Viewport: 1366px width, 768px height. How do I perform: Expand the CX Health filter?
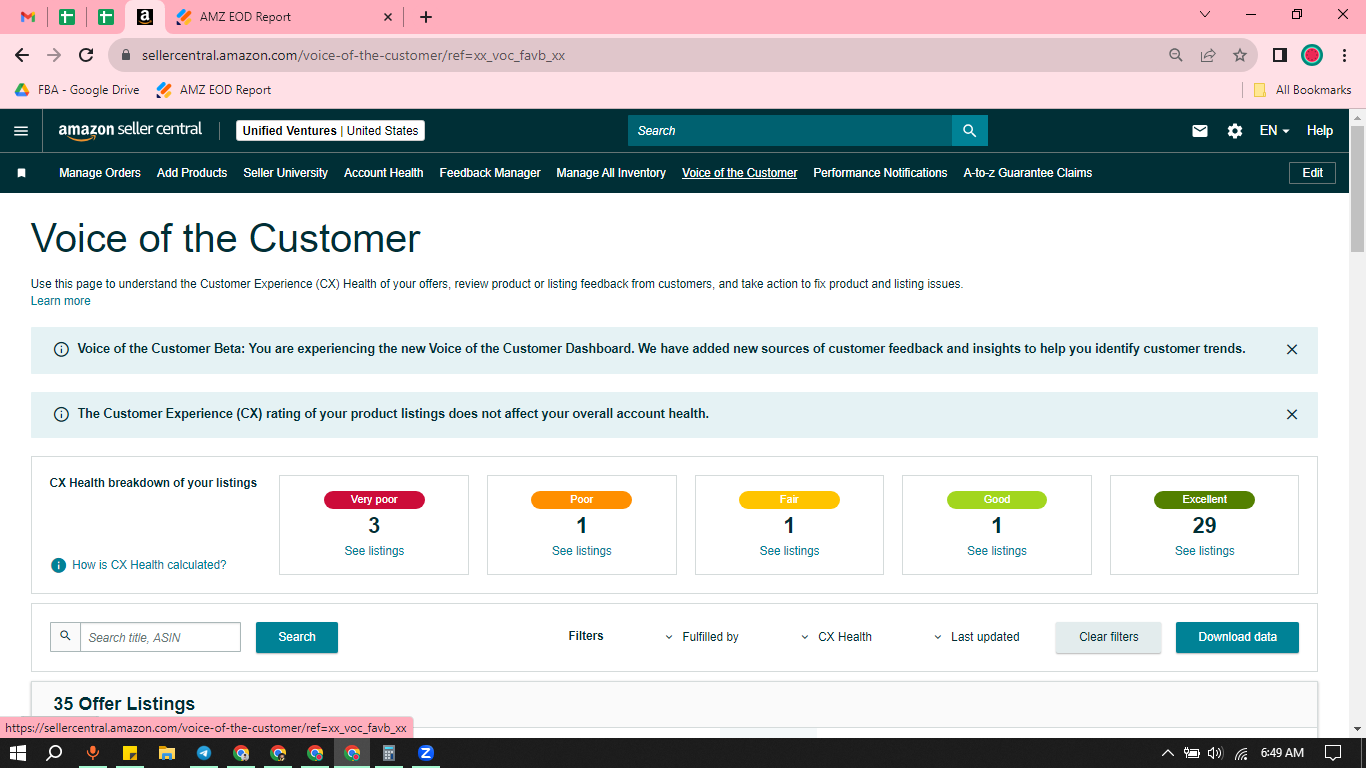(x=836, y=637)
